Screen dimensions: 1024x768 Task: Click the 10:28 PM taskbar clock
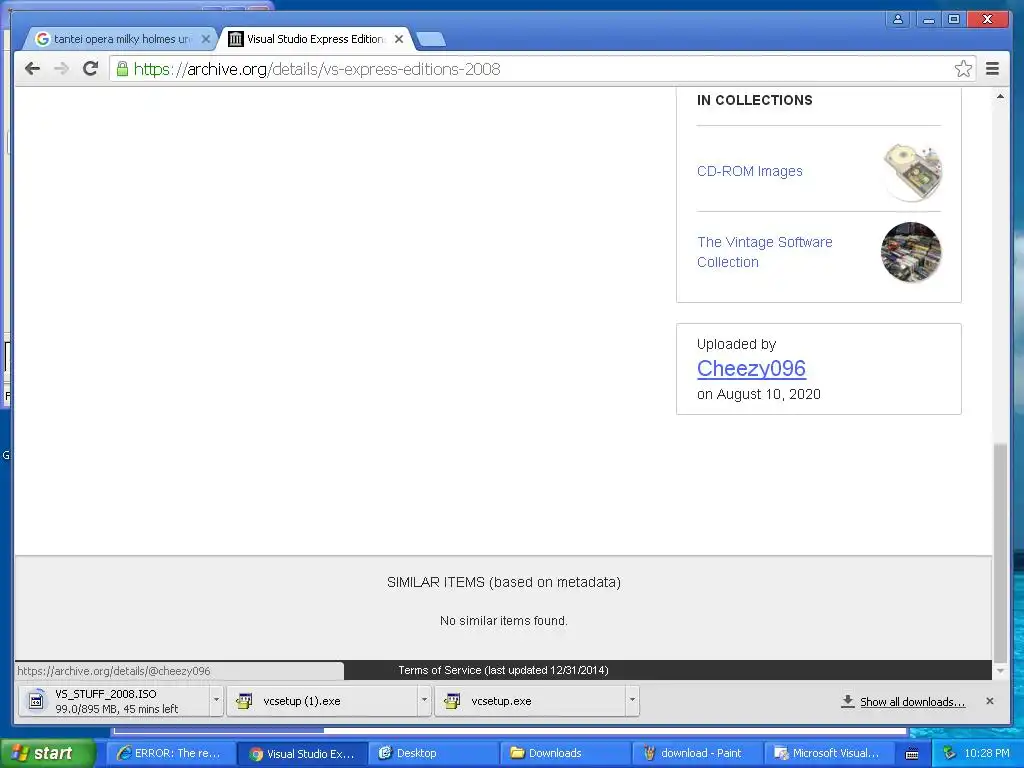coord(987,754)
